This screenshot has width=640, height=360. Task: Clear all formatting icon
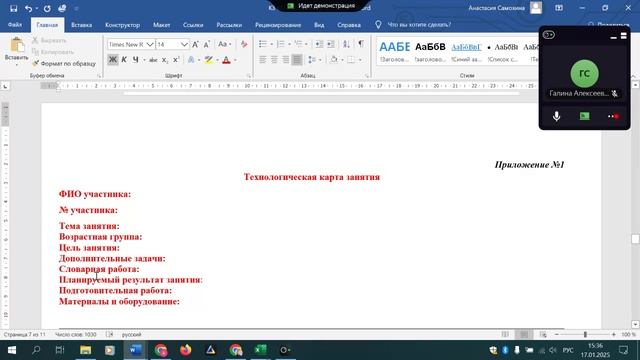(244, 44)
